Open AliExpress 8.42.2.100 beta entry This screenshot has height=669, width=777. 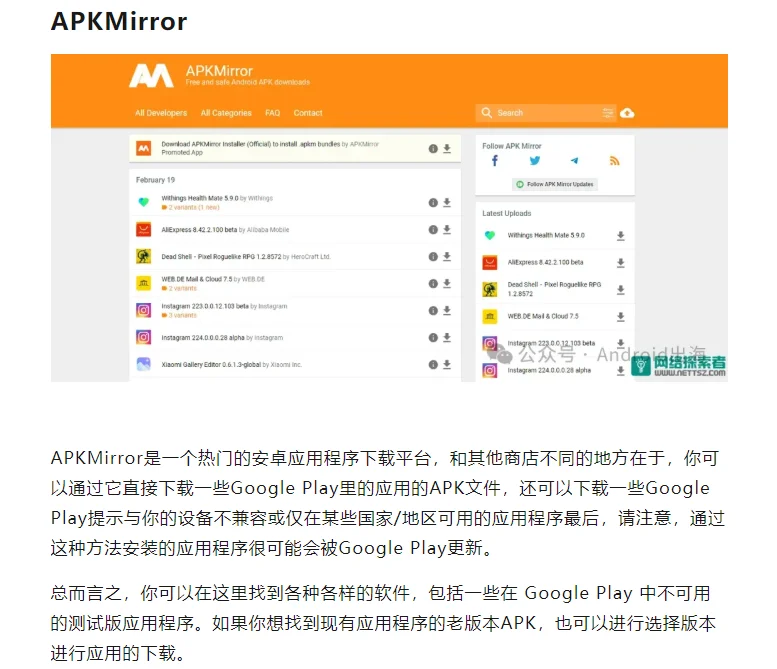pos(225,230)
